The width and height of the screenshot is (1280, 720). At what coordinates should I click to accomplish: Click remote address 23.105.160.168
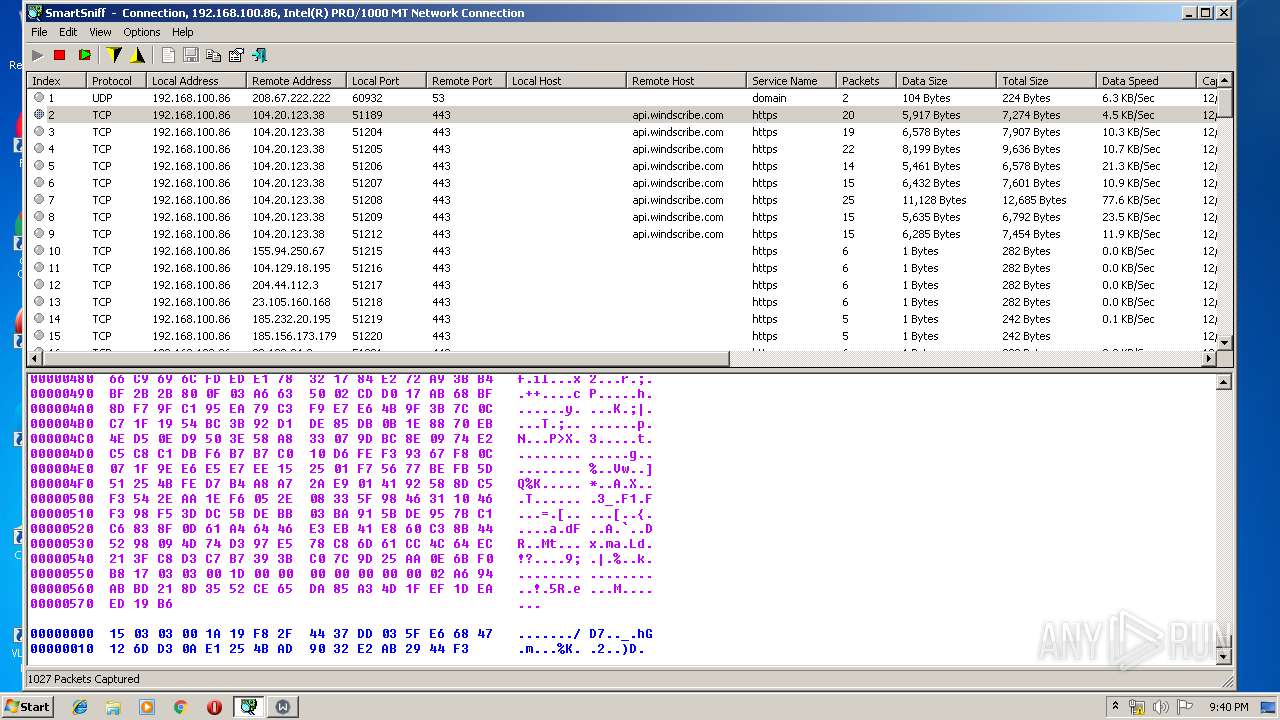(291, 302)
